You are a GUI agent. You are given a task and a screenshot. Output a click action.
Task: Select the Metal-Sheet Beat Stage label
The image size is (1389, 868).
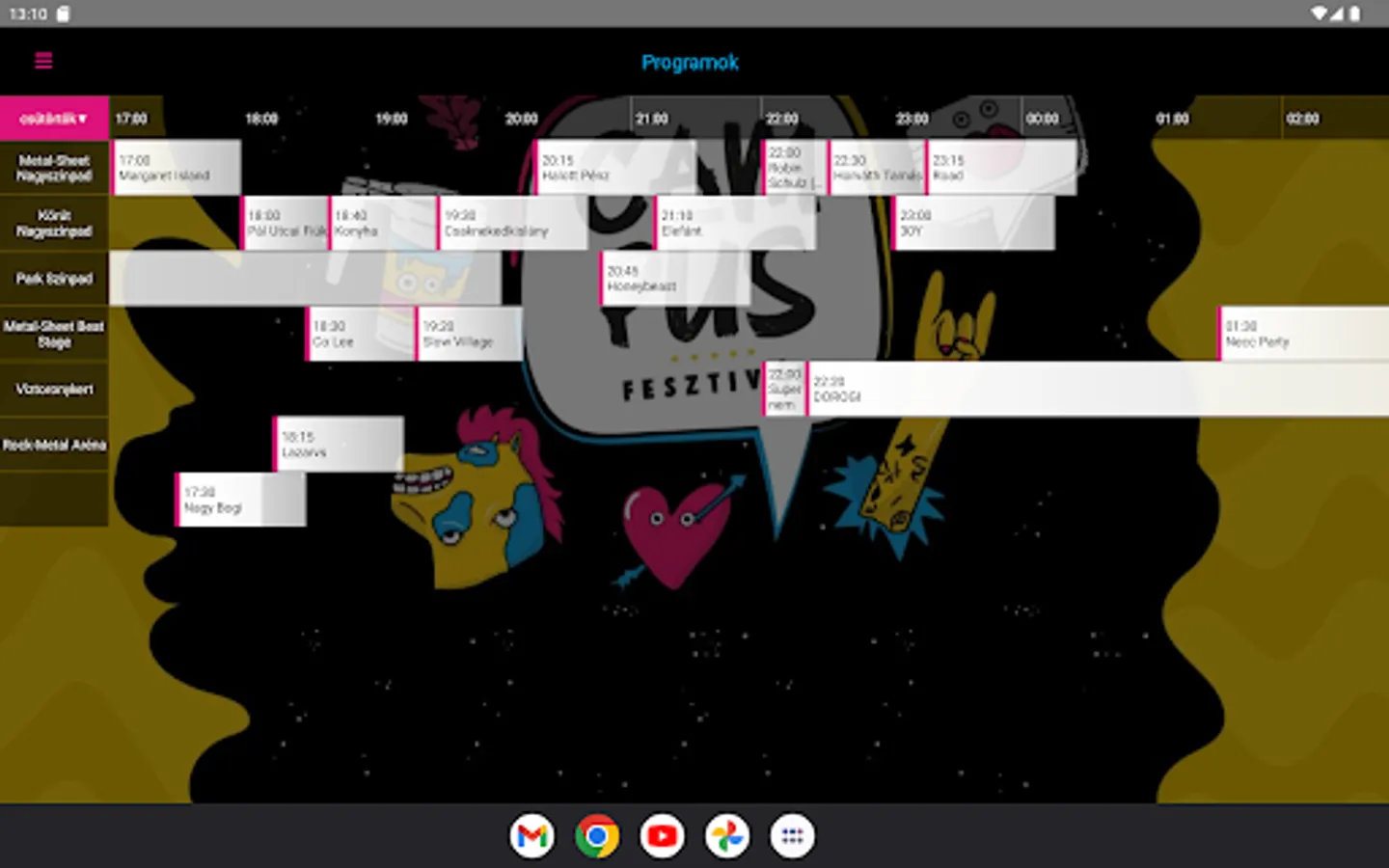point(54,334)
